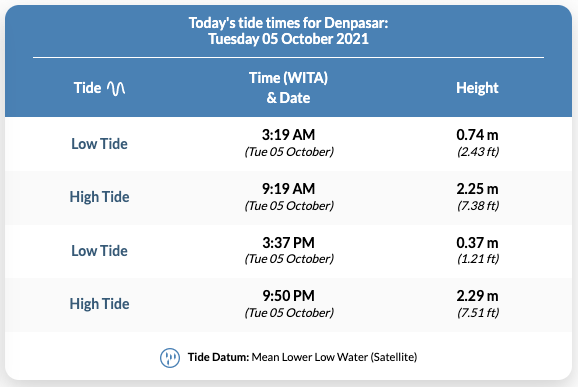This screenshot has width=578, height=387.
Task: Click the 2.29 m height value
Action: (x=477, y=296)
